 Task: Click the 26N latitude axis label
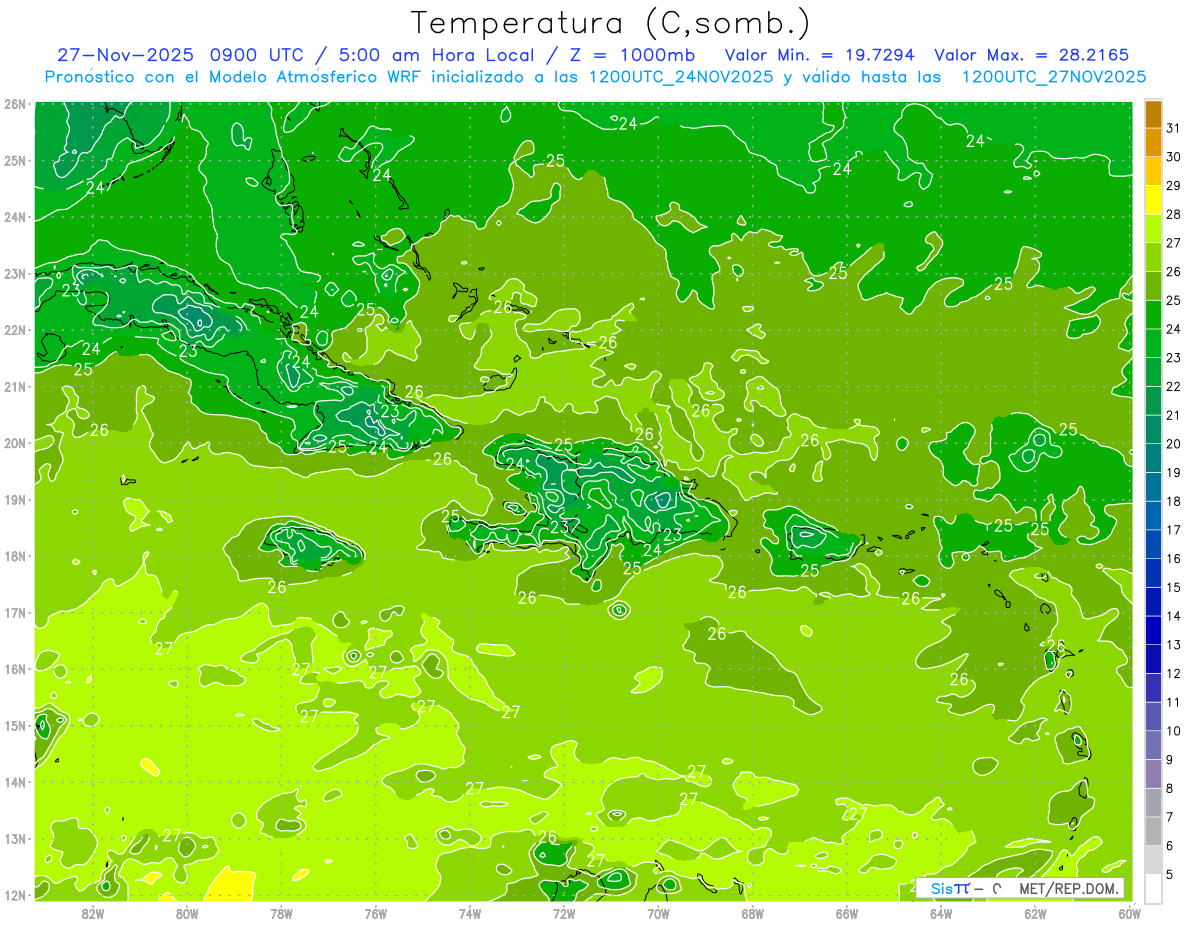click(14, 104)
